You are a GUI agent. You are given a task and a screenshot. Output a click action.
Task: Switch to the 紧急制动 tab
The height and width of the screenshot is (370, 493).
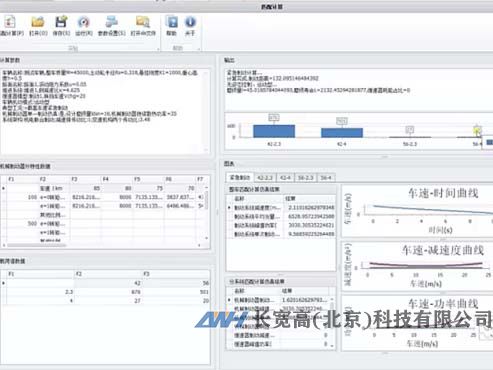point(240,178)
